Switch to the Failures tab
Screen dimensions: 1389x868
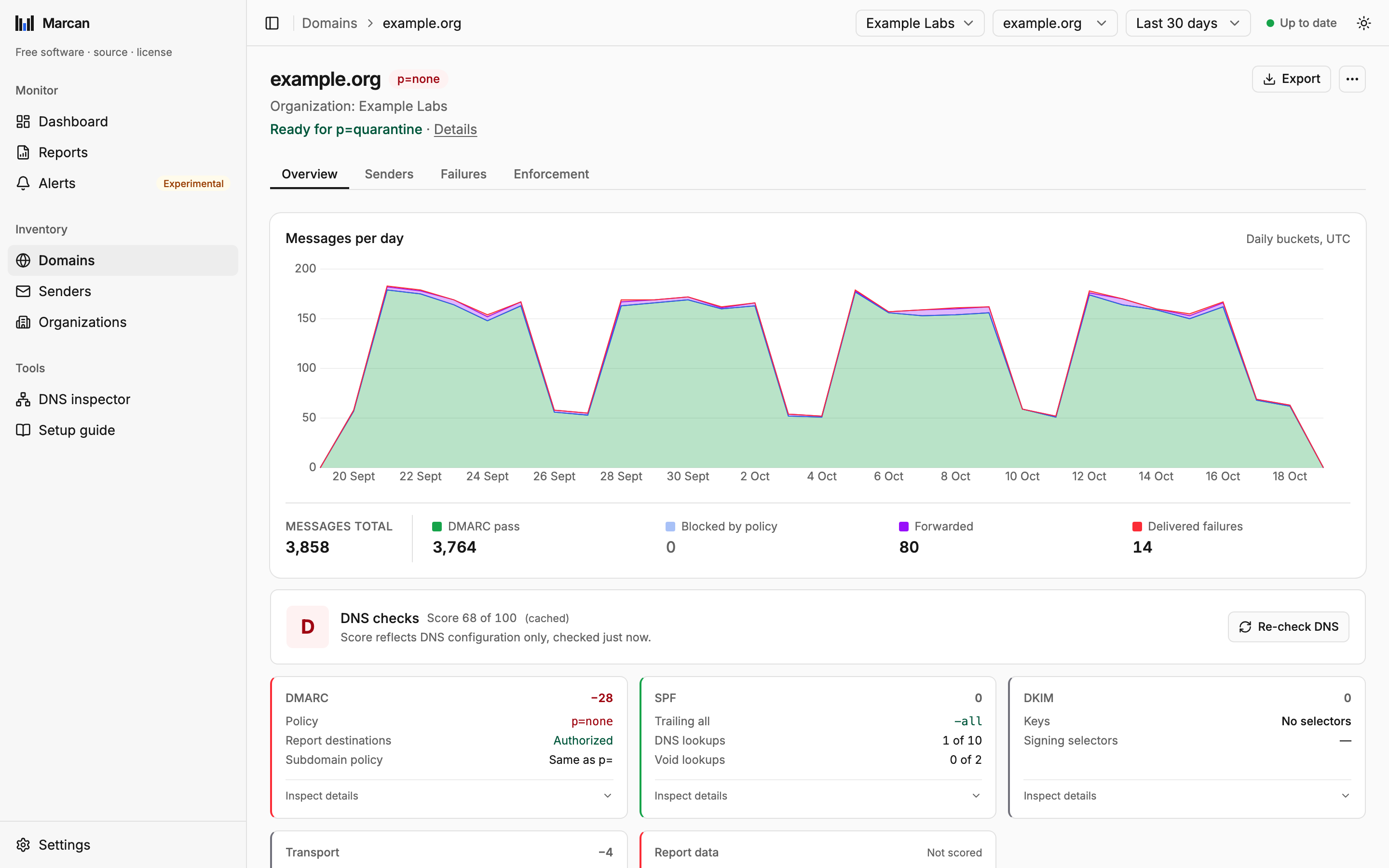click(463, 174)
